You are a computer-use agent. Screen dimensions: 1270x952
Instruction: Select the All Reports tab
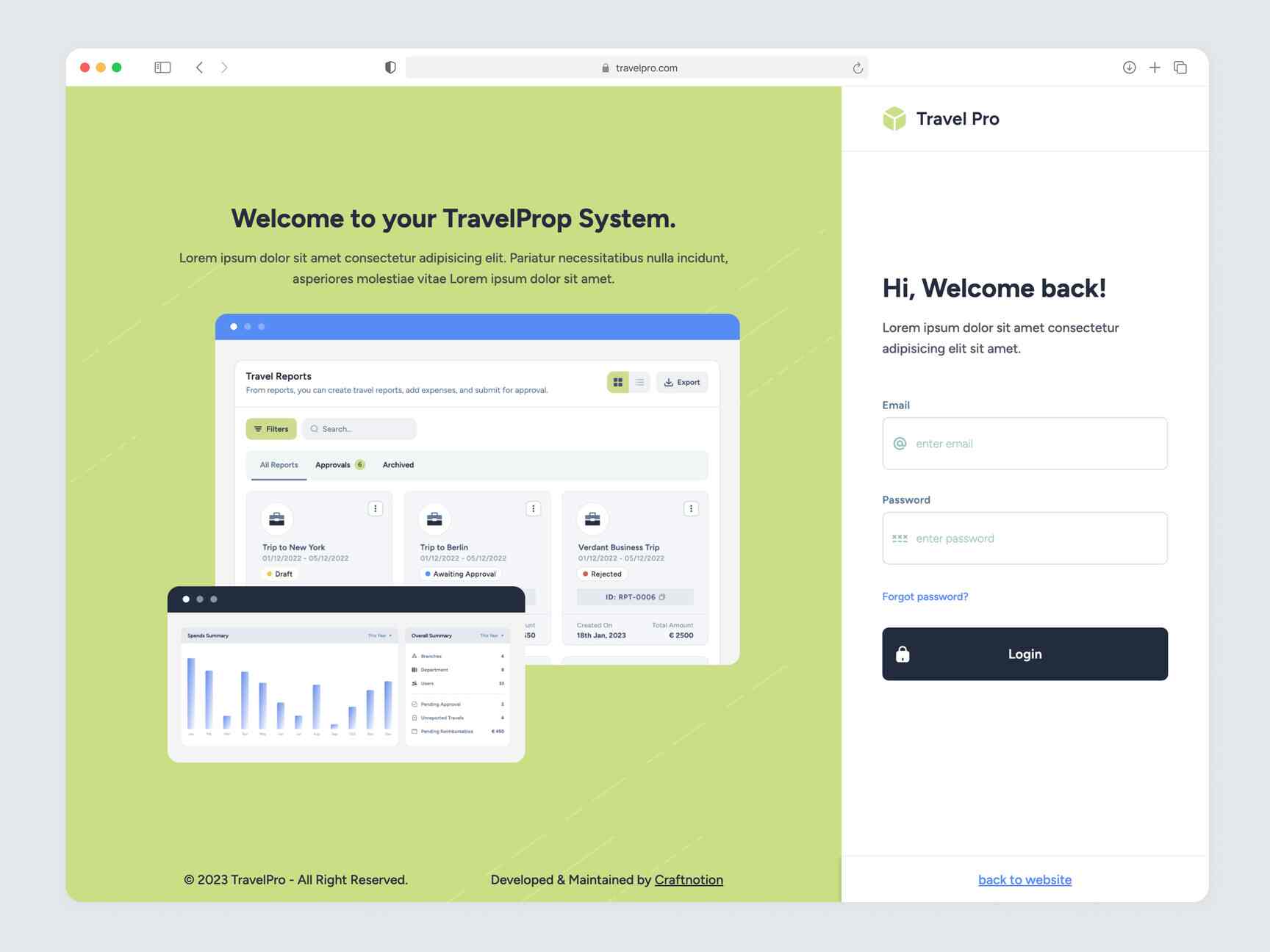tap(278, 464)
